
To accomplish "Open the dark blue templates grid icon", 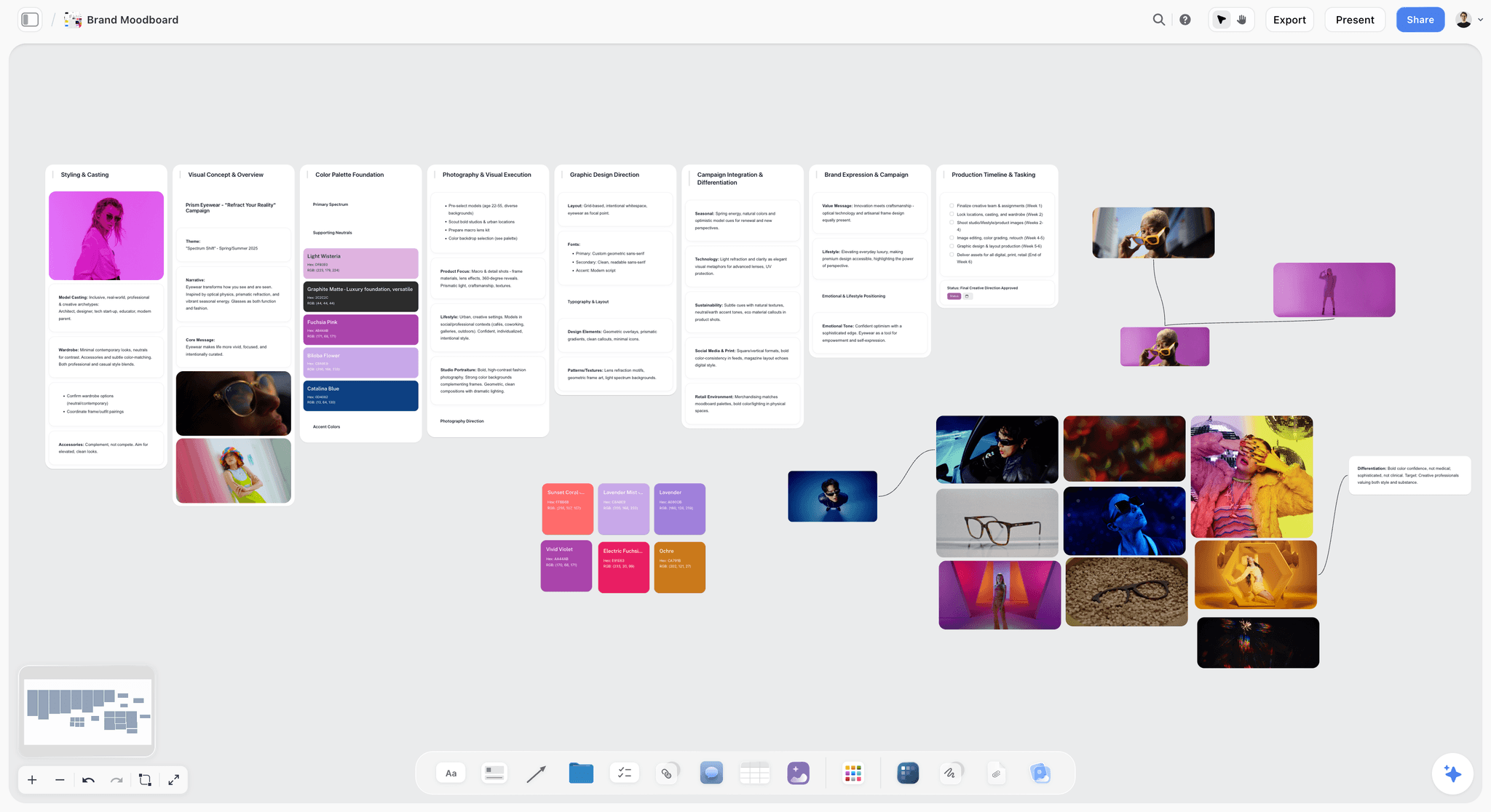I will click(x=908, y=773).
